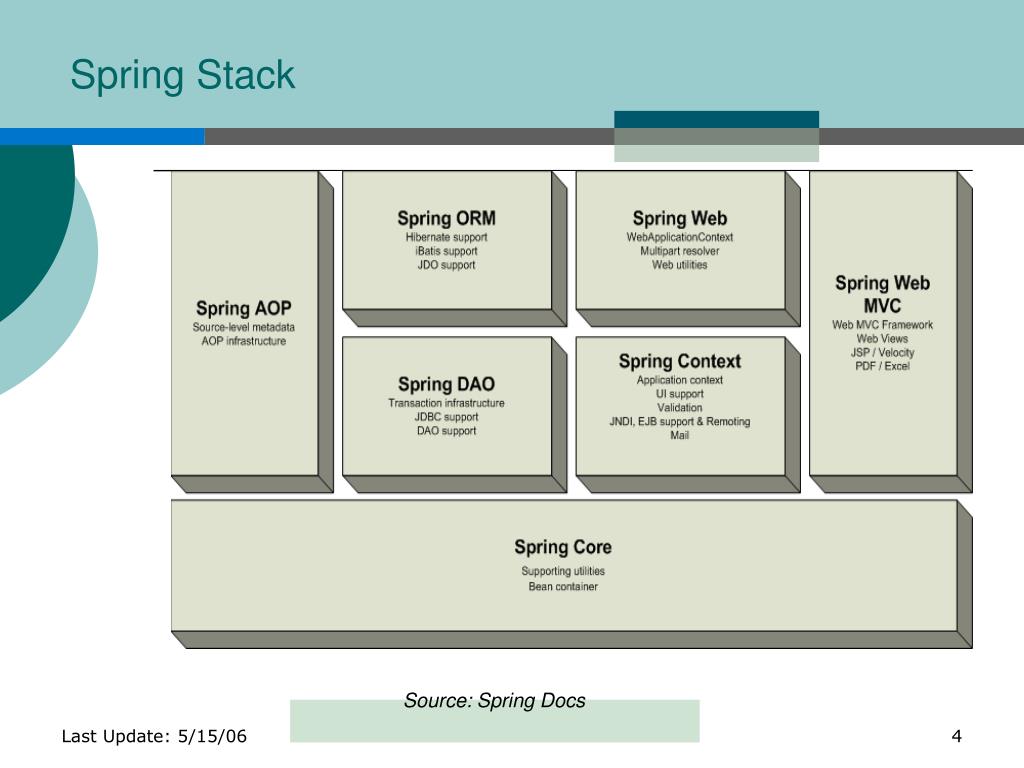Image resolution: width=1024 pixels, height=768 pixels.
Task: Click "Mail" line in Spring Context
Action: [x=680, y=435]
